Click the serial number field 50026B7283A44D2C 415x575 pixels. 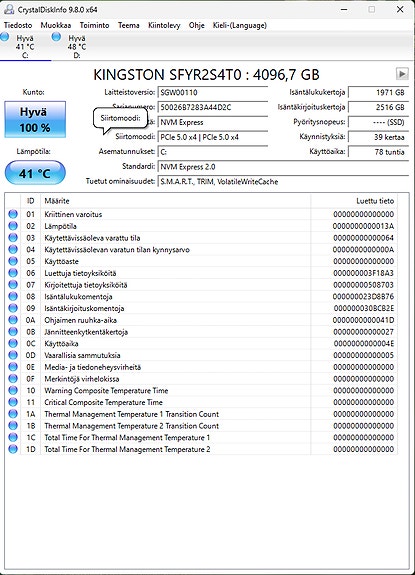point(213,107)
